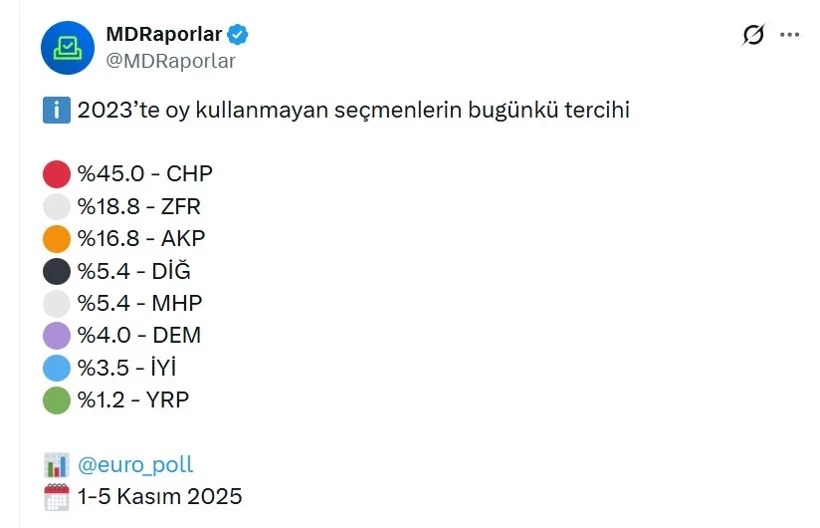Screen dimensions: 820x528
Task: Click the calendar emoji icon
Action: 57,496
